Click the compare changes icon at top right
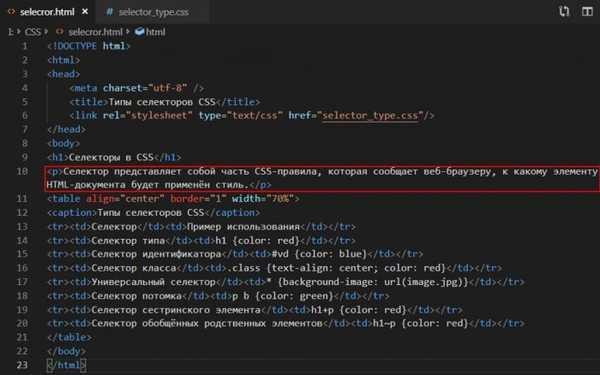Image resolution: width=600 pixels, height=375 pixels. (x=564, y=11)
